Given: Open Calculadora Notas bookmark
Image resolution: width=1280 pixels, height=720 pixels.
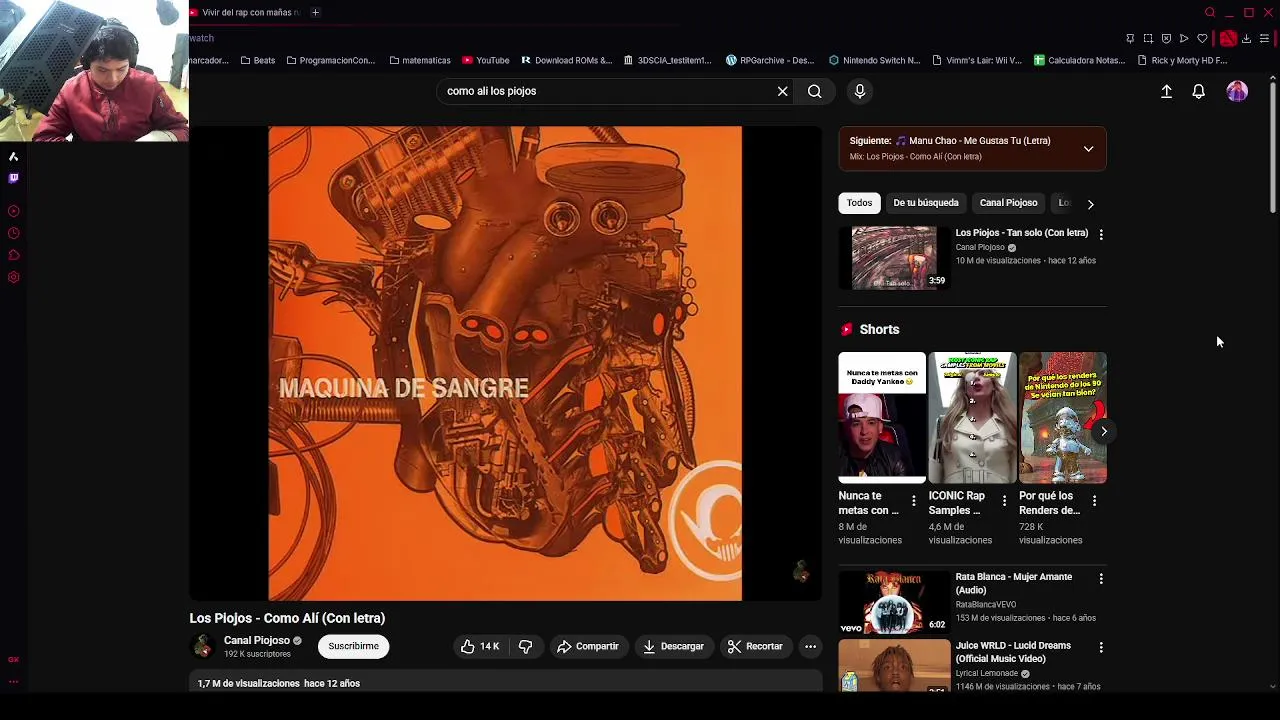Looking at the screenshot, I should tap(1079, 60).
